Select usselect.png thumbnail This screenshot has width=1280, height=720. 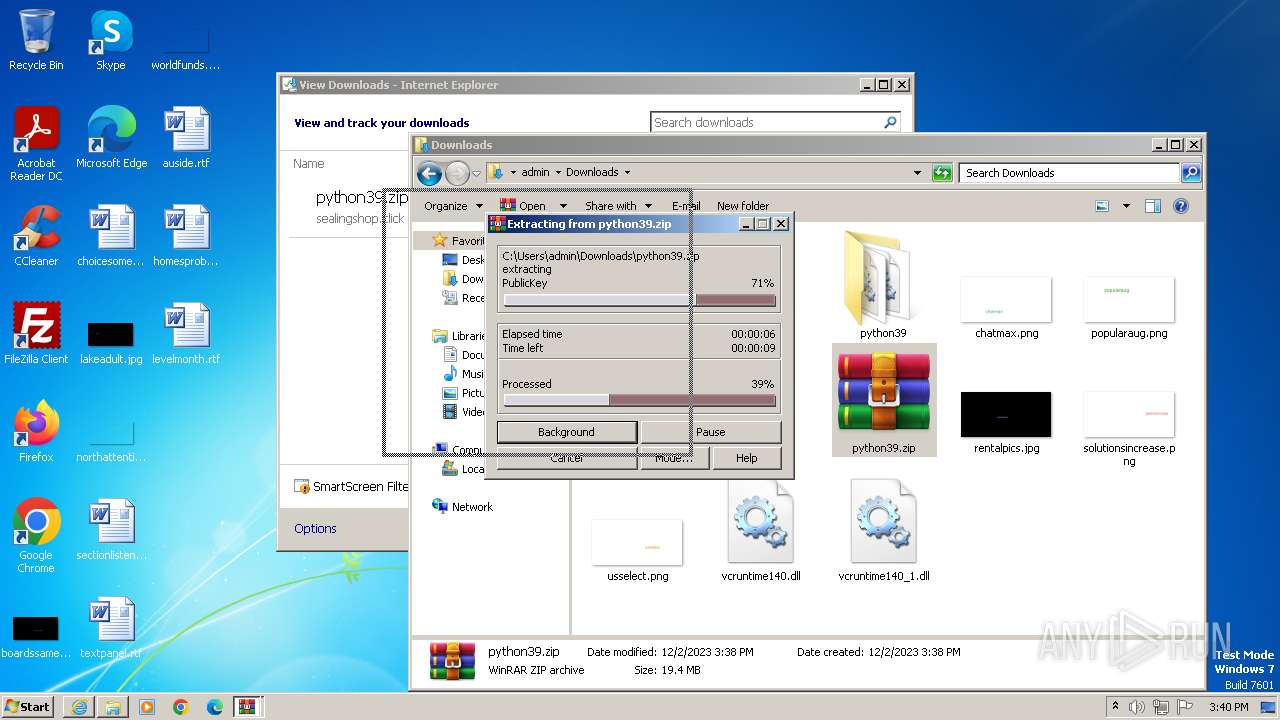coord(637,551)
